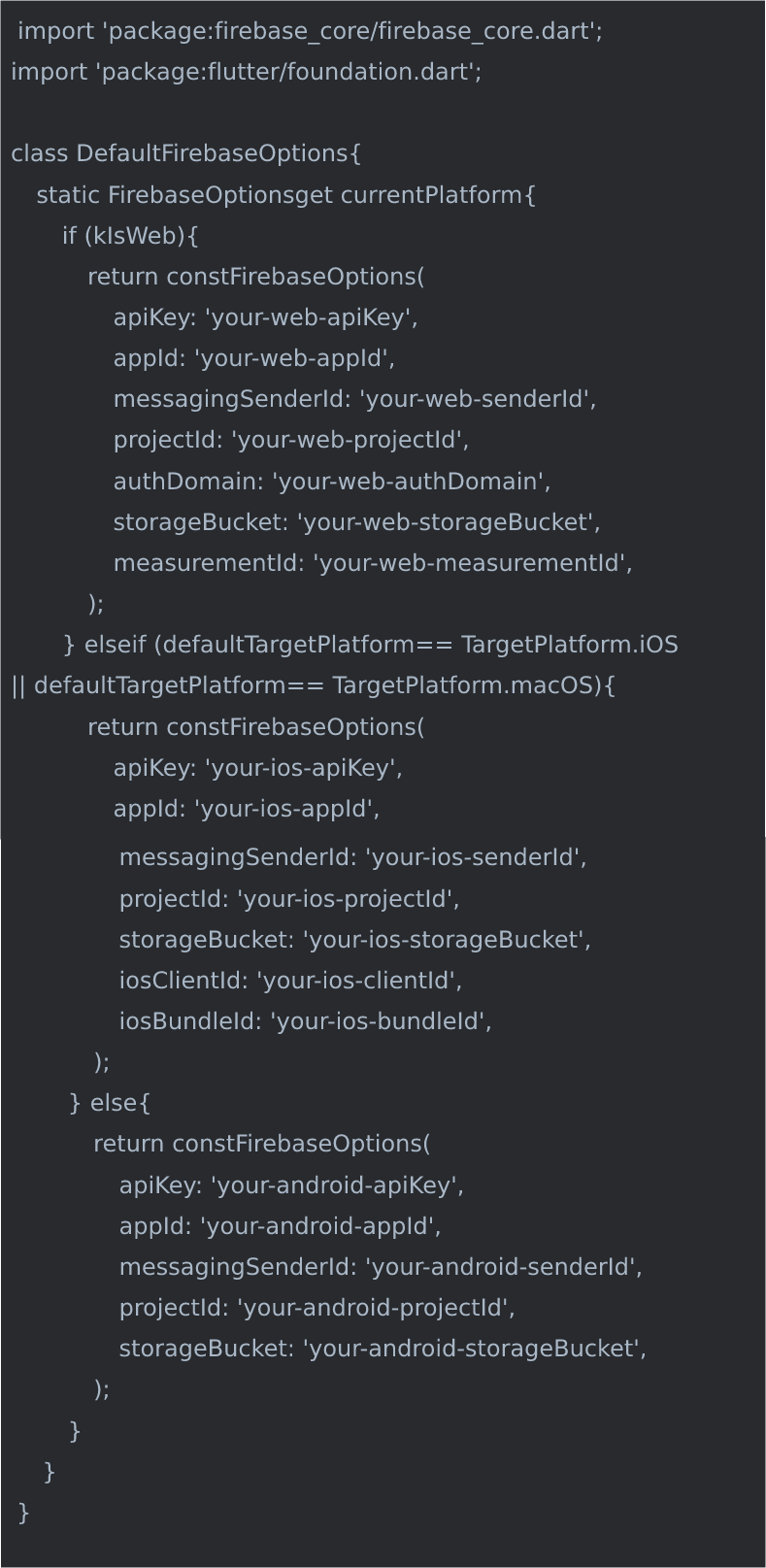Click the 'your-web-authDomain' string

[411, 482]
